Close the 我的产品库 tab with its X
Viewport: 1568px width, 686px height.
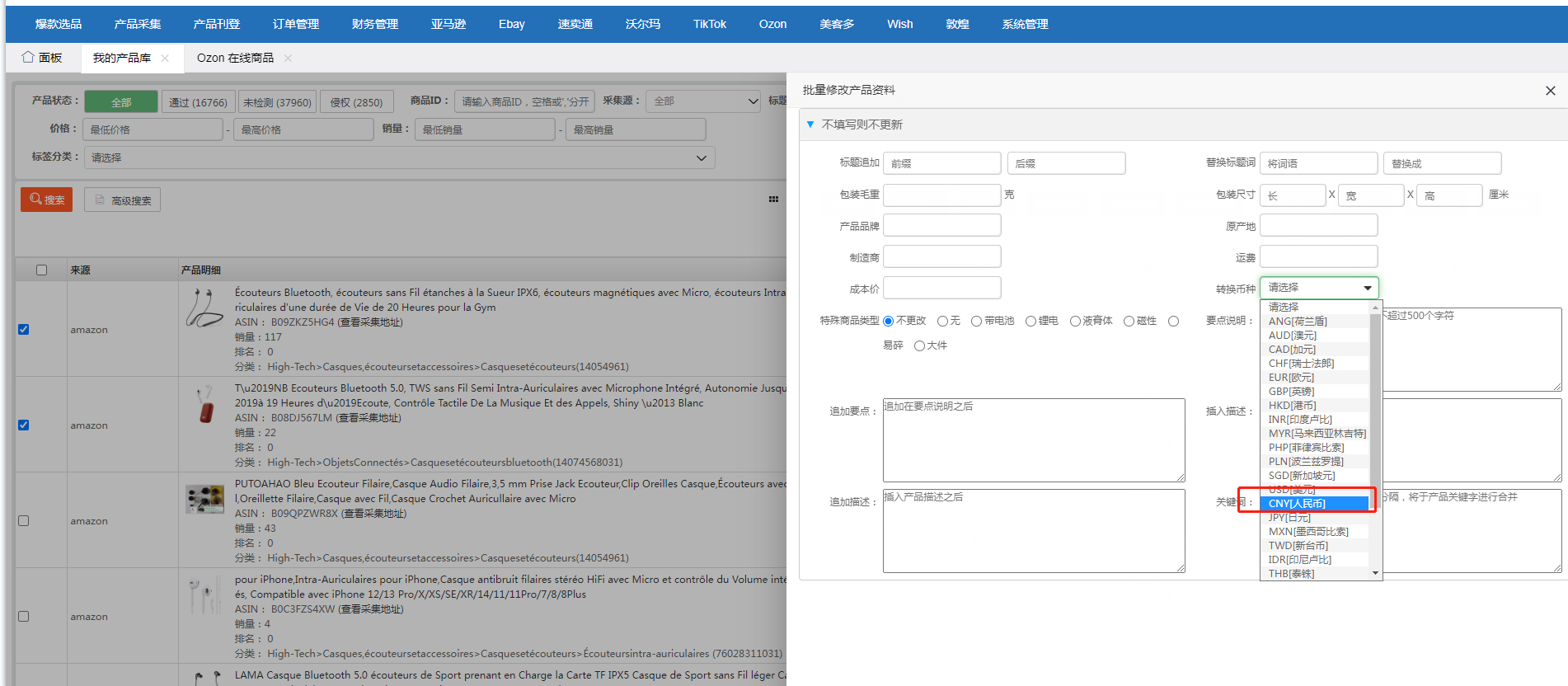click(x=165, y=58)
